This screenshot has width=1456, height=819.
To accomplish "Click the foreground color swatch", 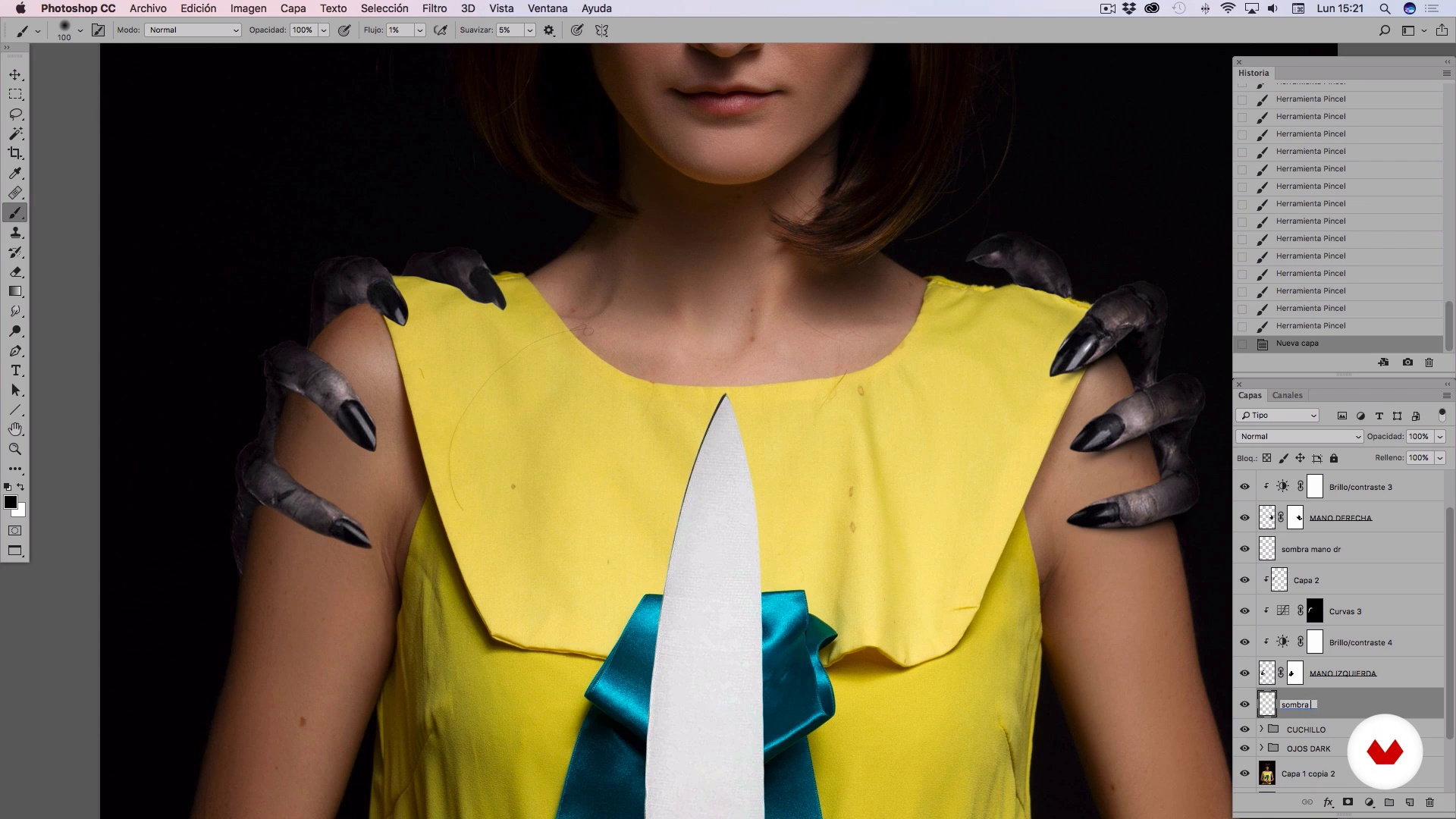I will tap(11, 502).
